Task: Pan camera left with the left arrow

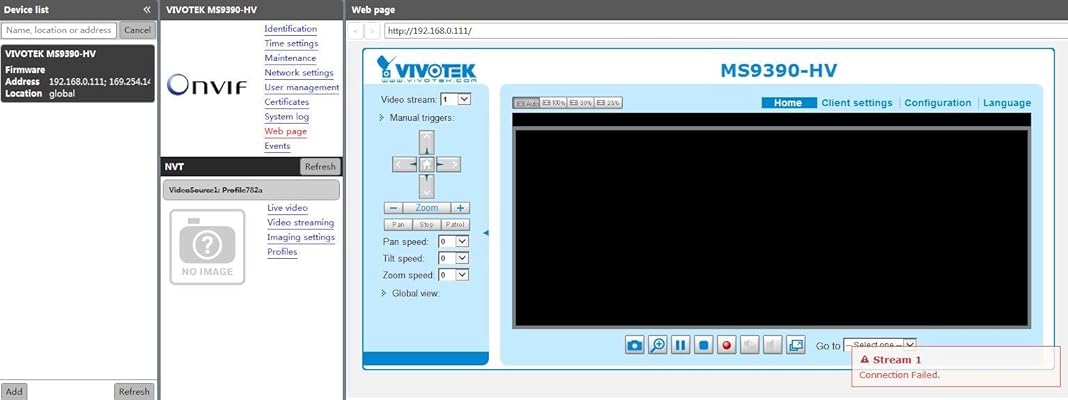Action: pos(405,164)
